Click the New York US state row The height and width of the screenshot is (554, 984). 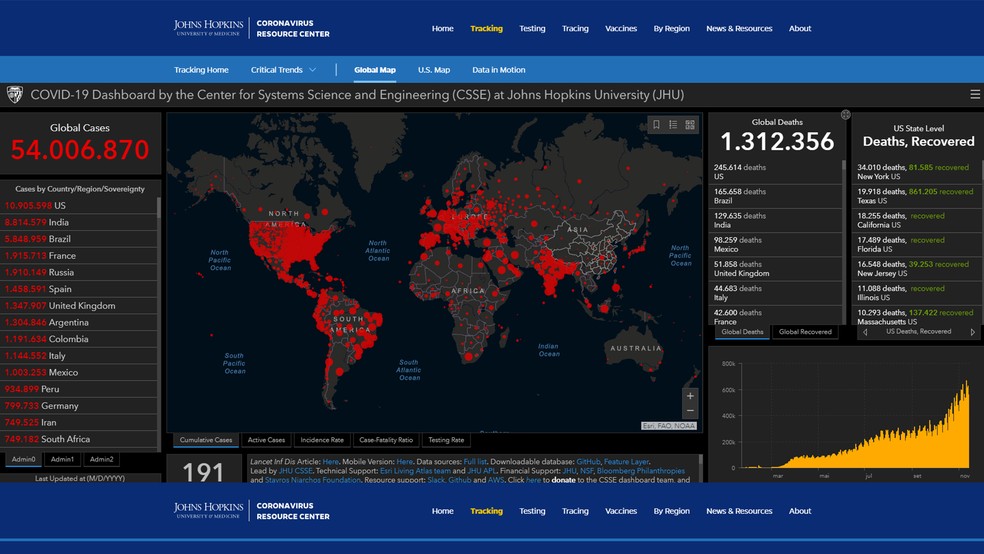click(916, 172)
